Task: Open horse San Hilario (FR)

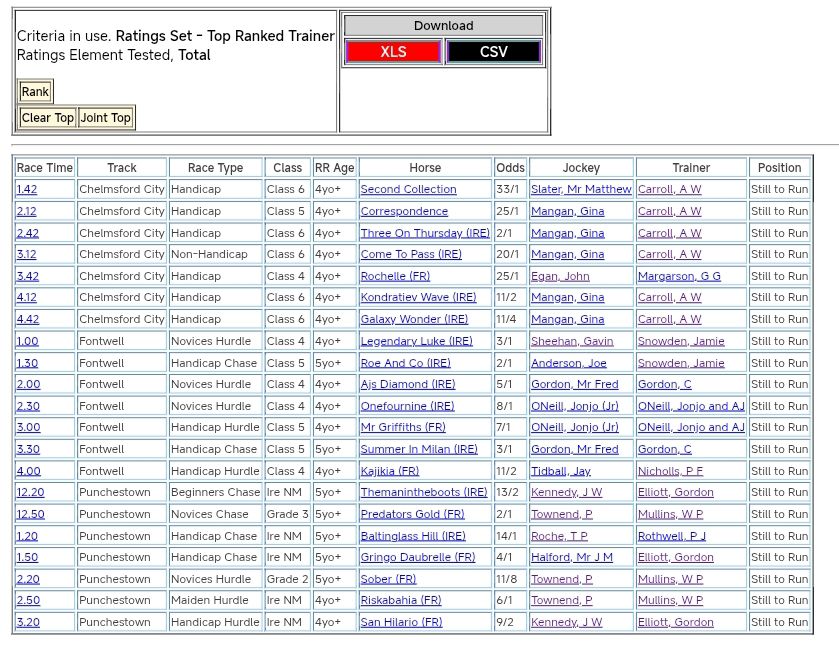Action: pos(401,622)
